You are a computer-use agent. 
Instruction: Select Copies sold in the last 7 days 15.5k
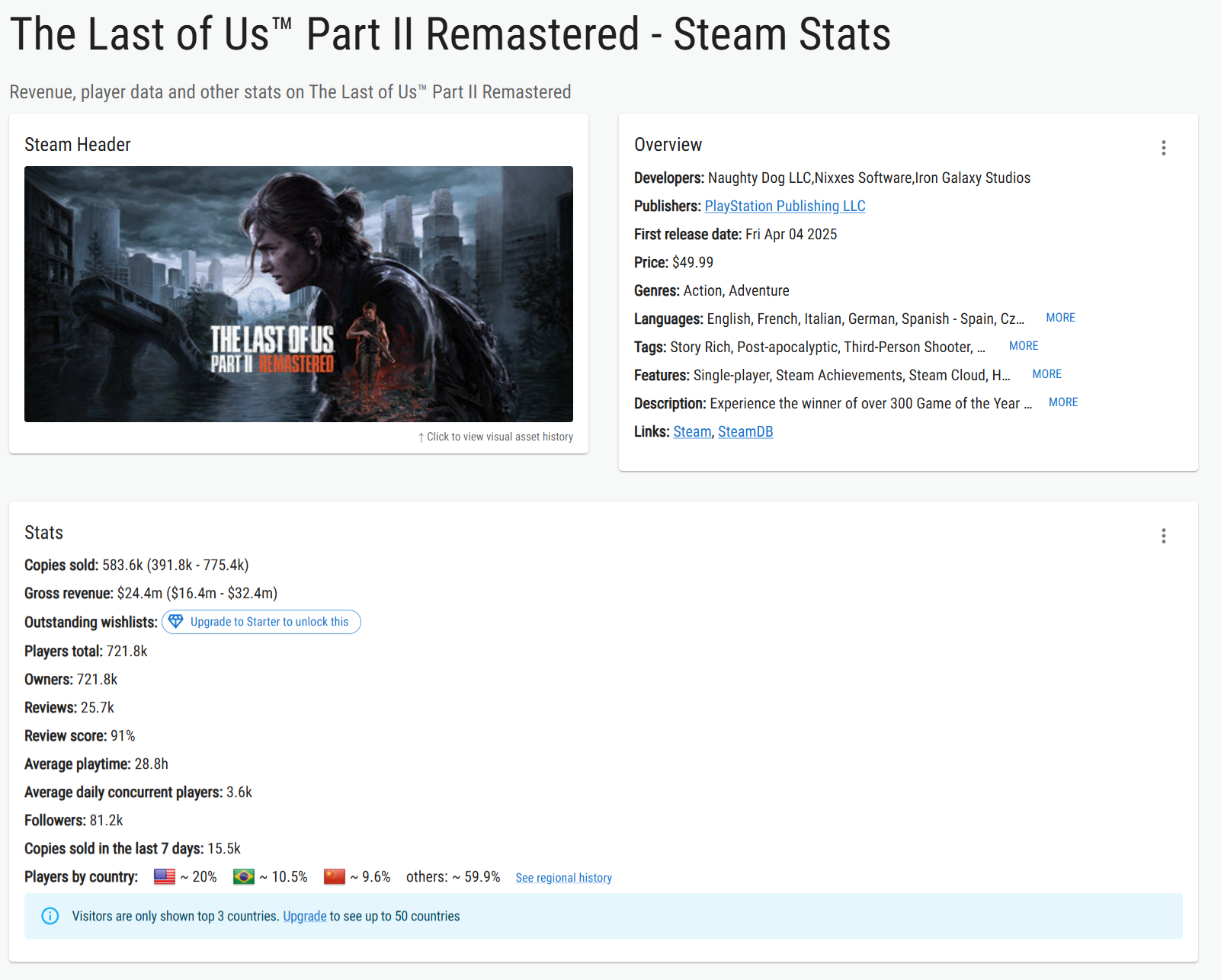(224, 848)
